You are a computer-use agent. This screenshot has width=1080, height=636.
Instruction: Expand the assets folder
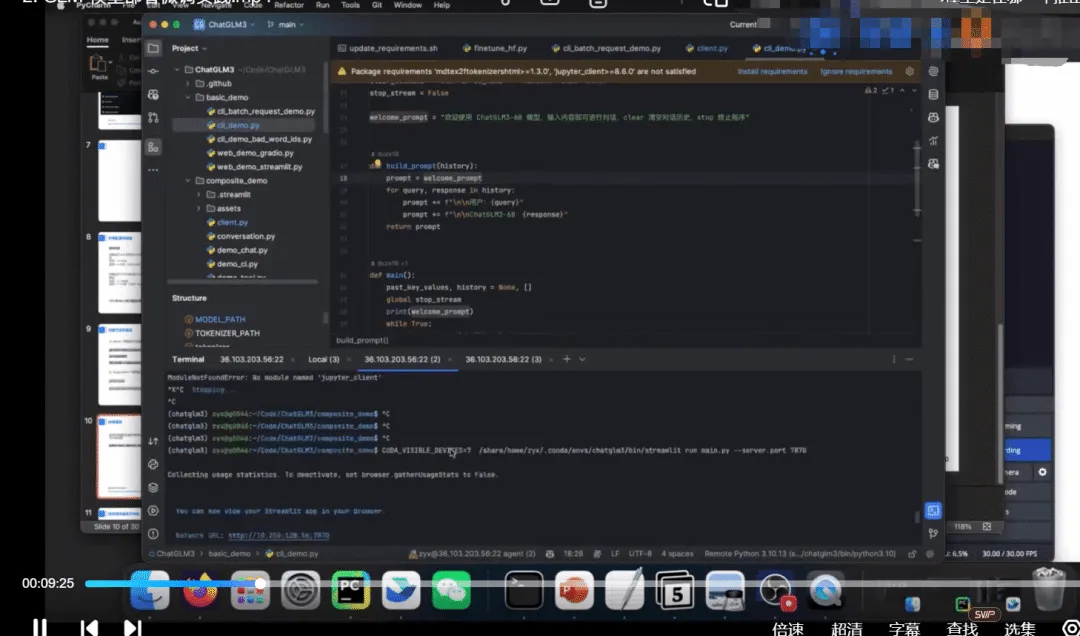point(199,208)
